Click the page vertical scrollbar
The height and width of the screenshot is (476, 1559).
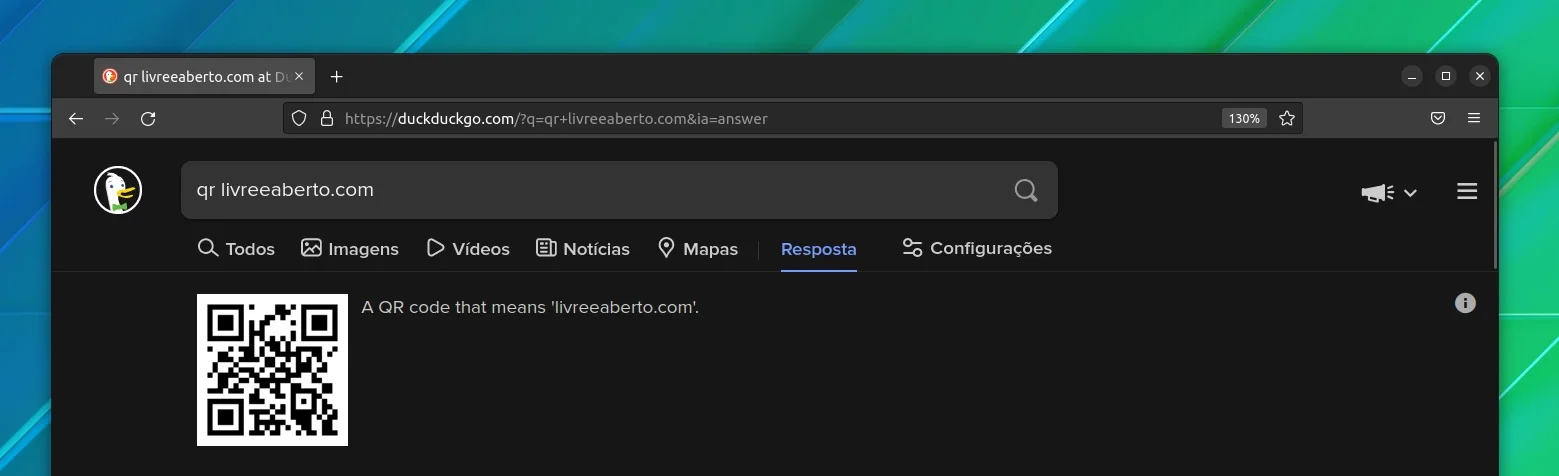click(x=1495, y=205)
